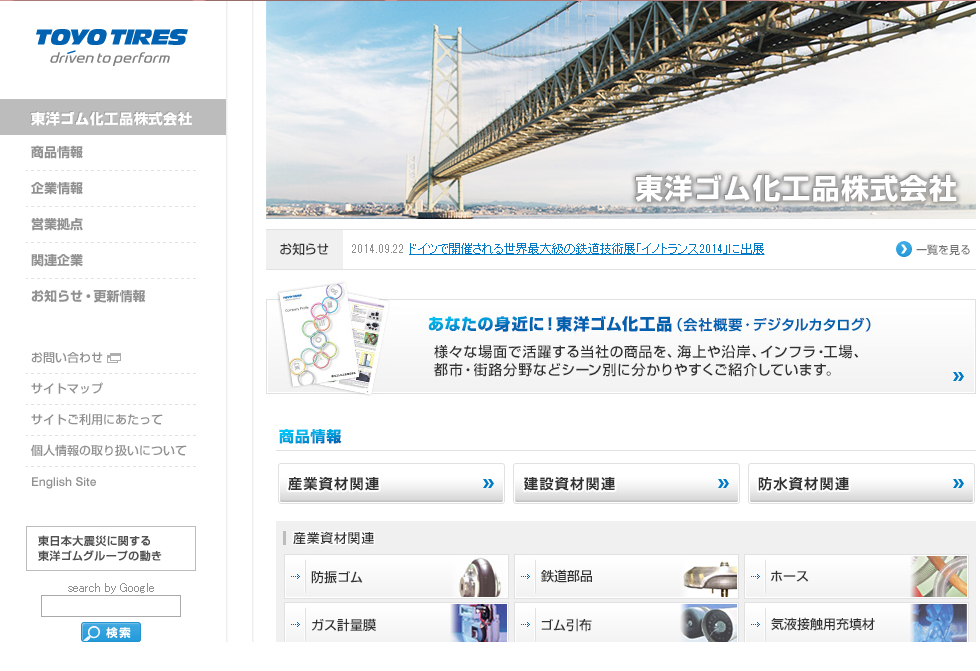Click the catalog banner description text
Image resolution: width=980 pixels, height=671 pixels.
click(x=647, y=361)
